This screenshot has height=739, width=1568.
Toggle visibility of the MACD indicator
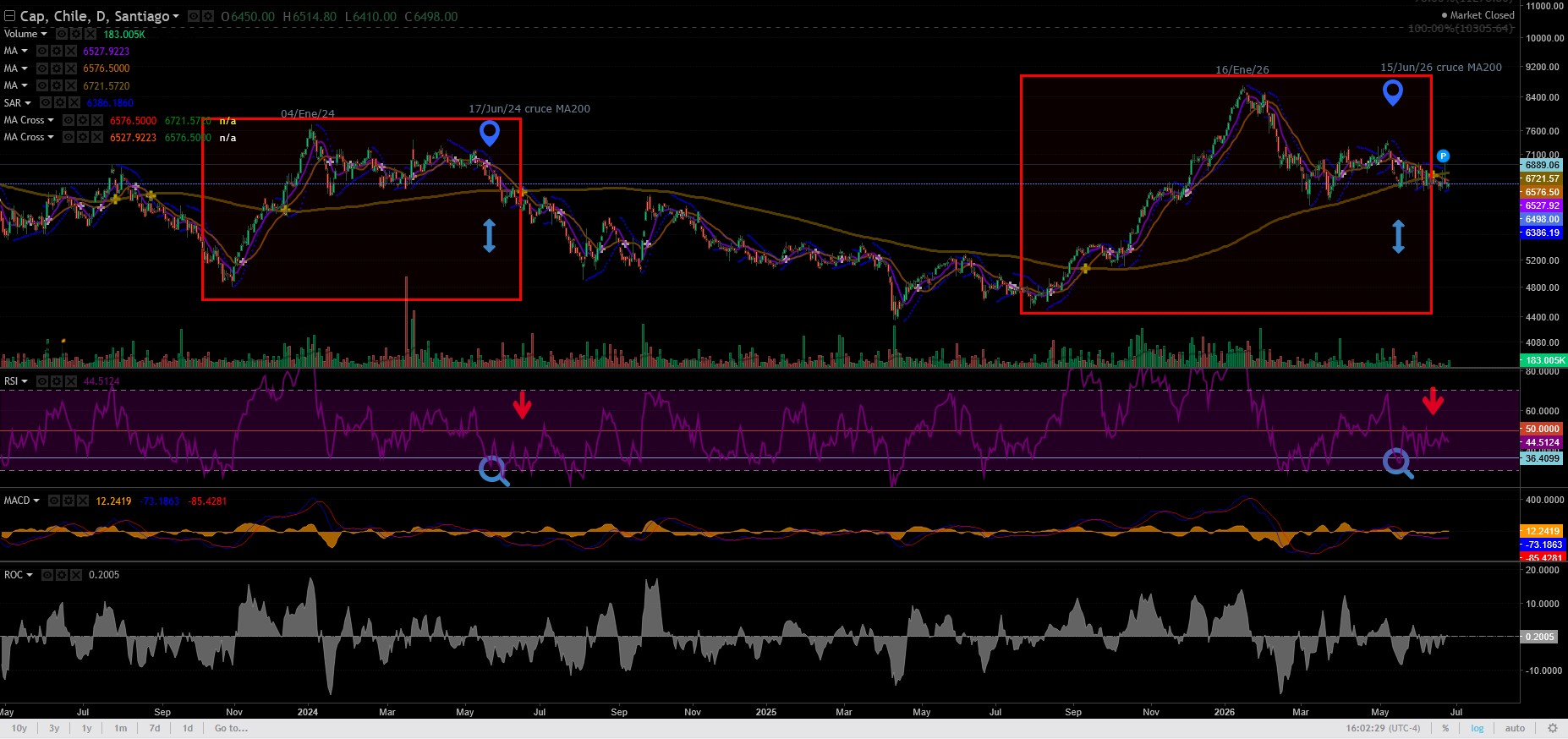(x=54, y=501)
